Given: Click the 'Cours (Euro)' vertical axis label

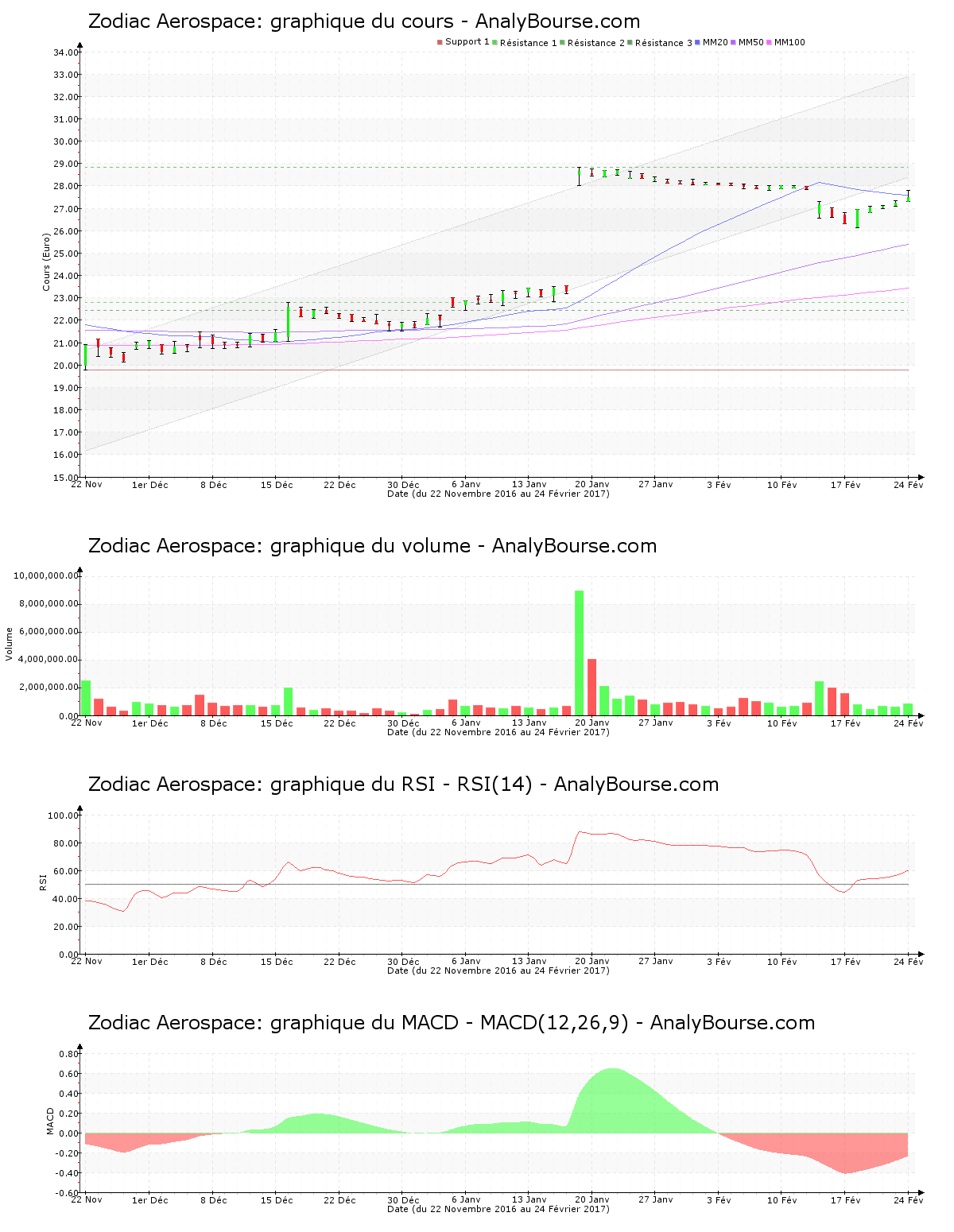Looking at the screenshot, I should pyautogui.click(x=46, y=261).
